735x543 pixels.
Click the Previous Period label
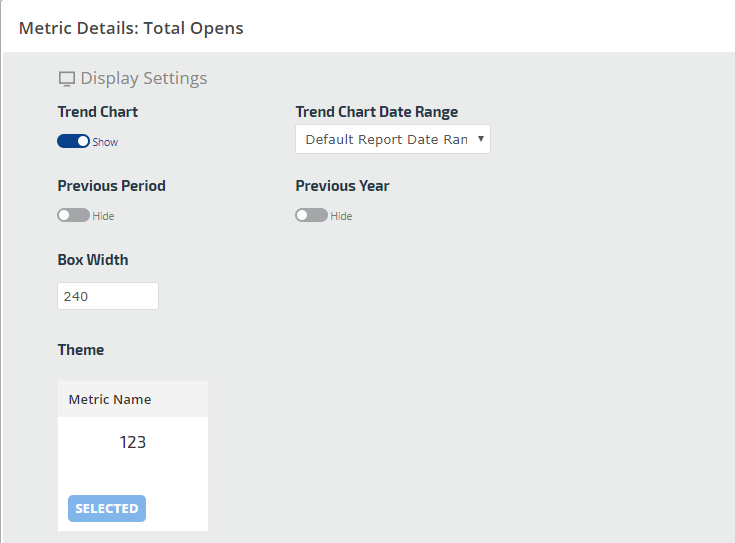112,186
